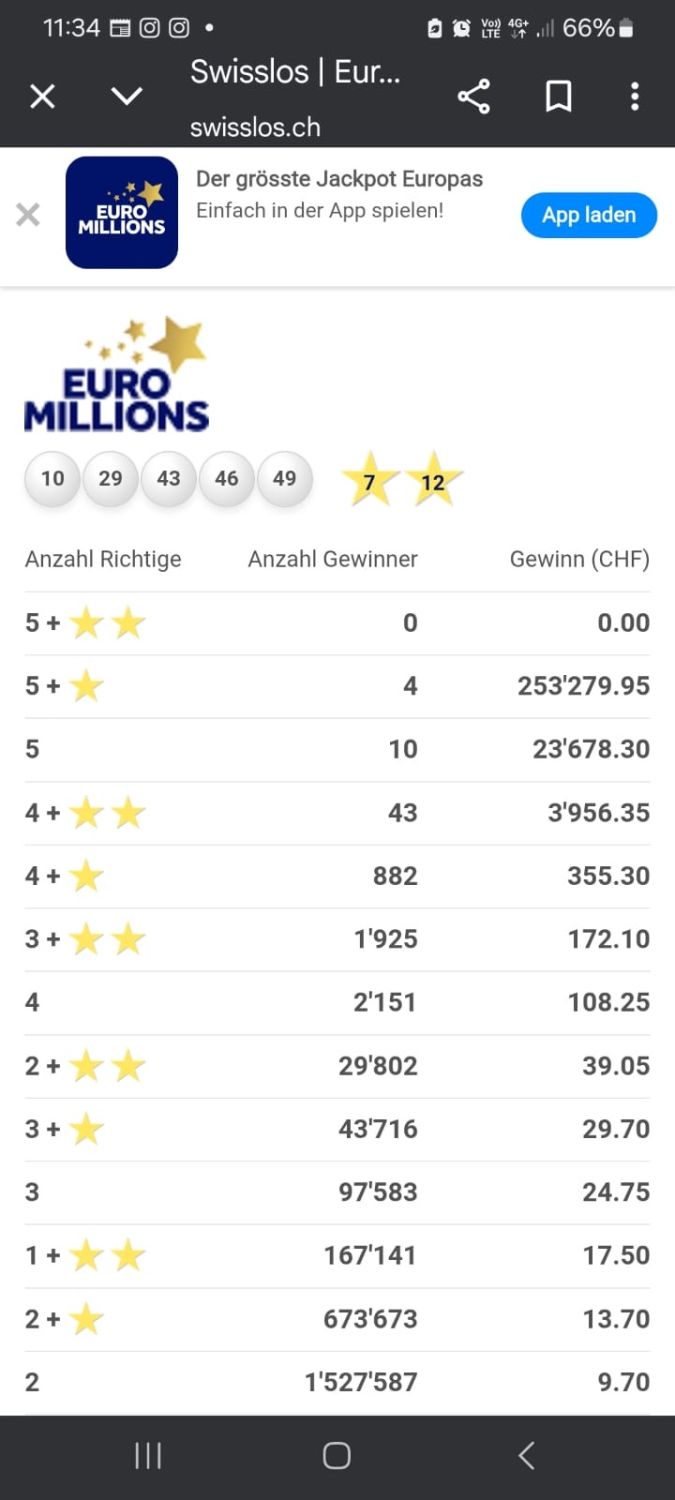Image resolution: width=675 pixels, height=1500 pixels.
Task: Tap the share icon
Action: (474, 97)
